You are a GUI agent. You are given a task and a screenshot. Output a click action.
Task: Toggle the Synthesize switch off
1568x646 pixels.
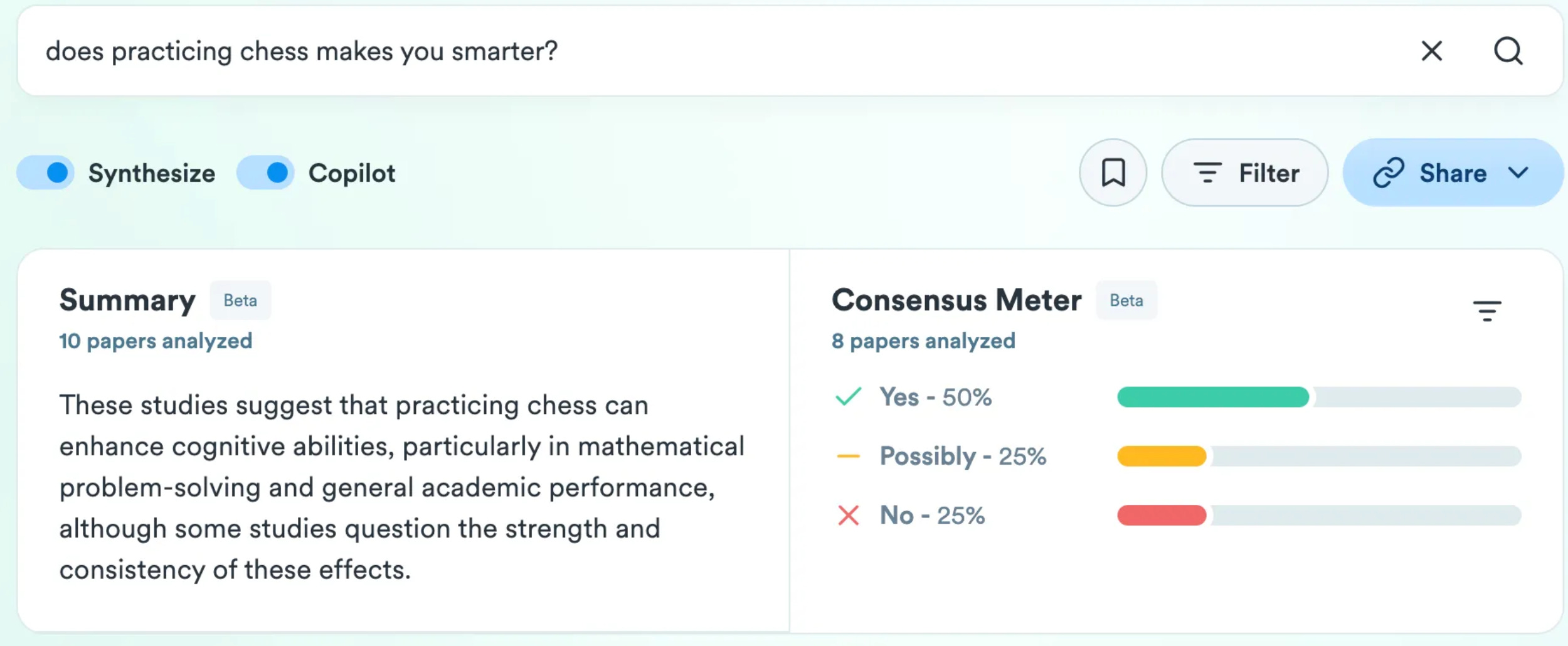[46, 172]
